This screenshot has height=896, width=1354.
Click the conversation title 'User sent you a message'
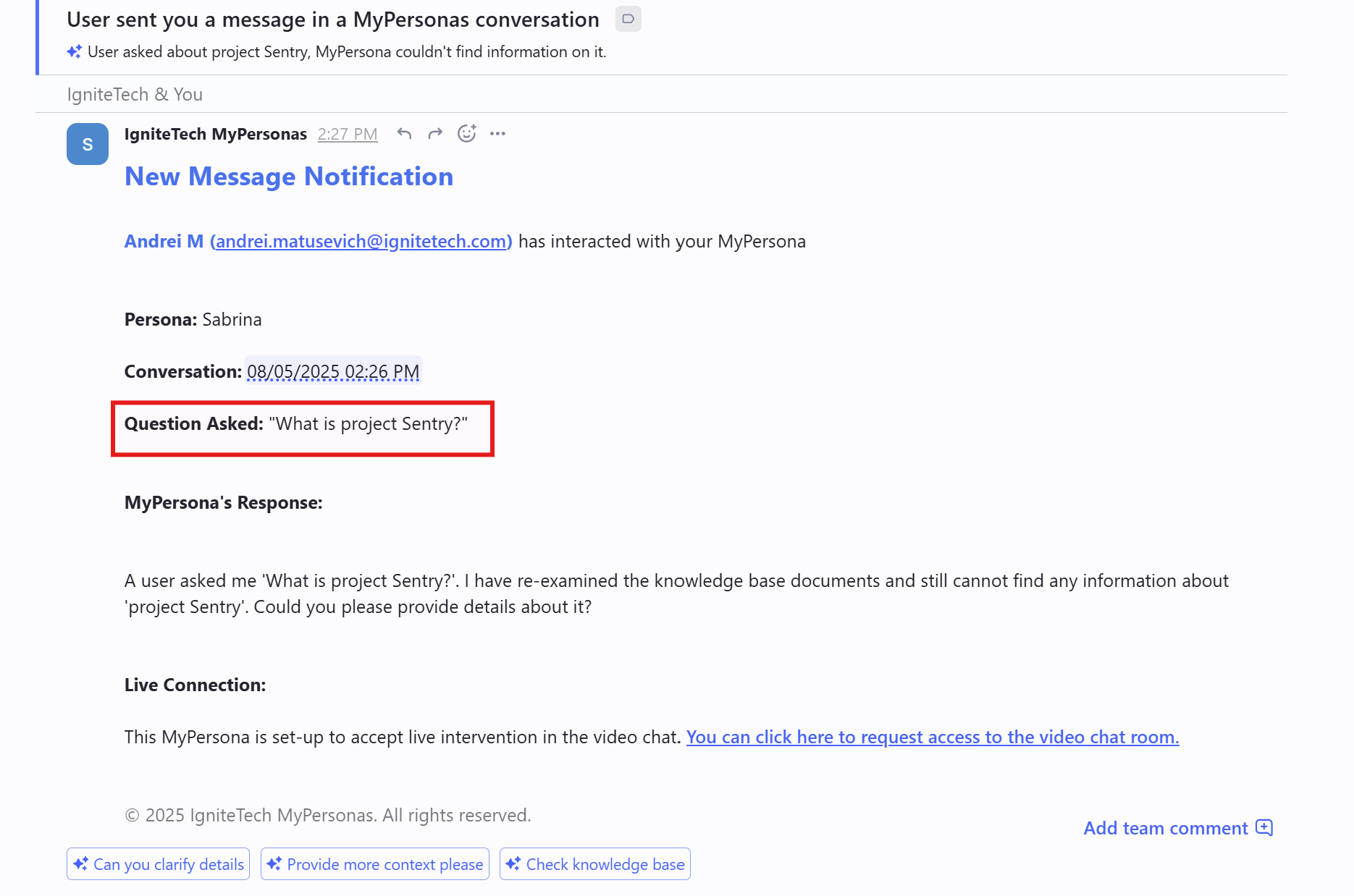[x=333, y=20]
